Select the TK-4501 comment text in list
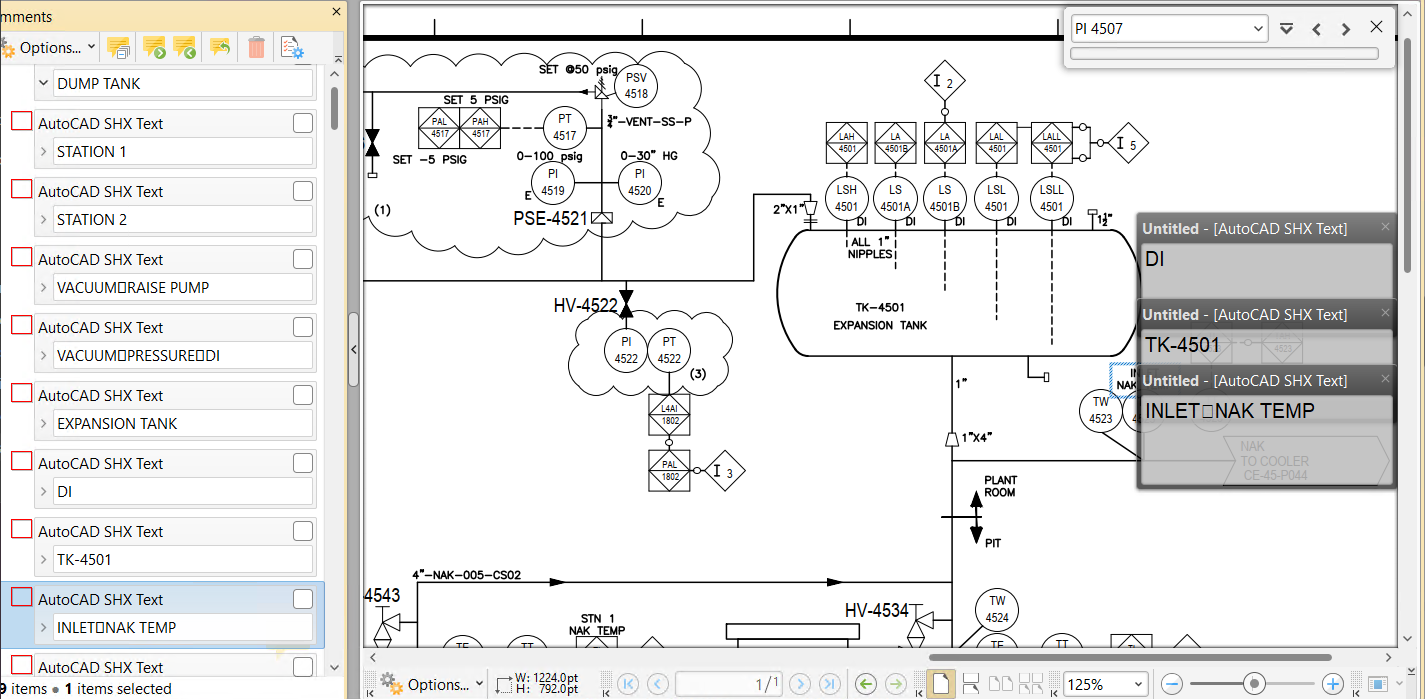The width and height of the screenshot is (1425, 699). (x=84, y=560)
